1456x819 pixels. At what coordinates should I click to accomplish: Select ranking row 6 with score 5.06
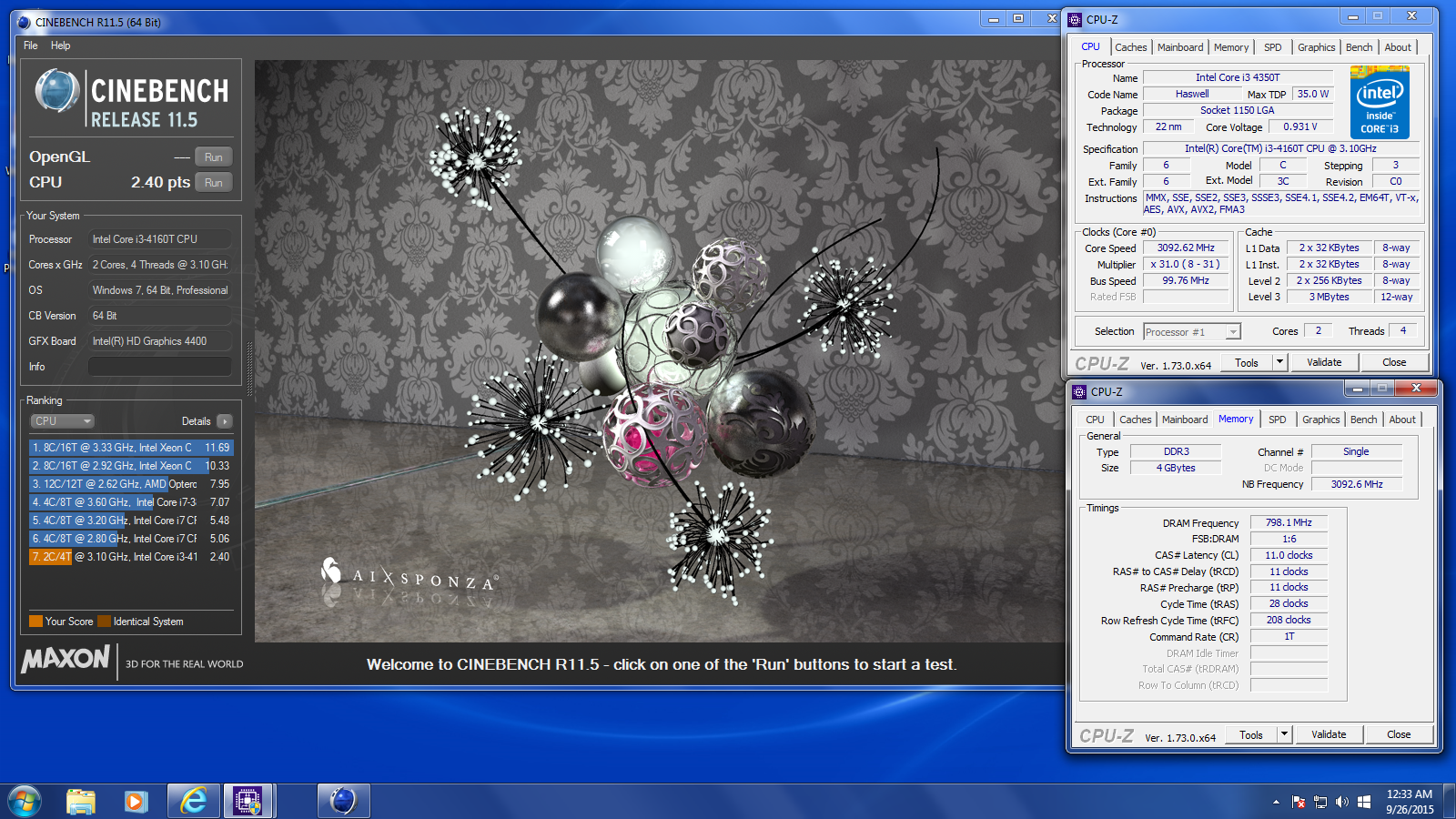coord(131,539)
